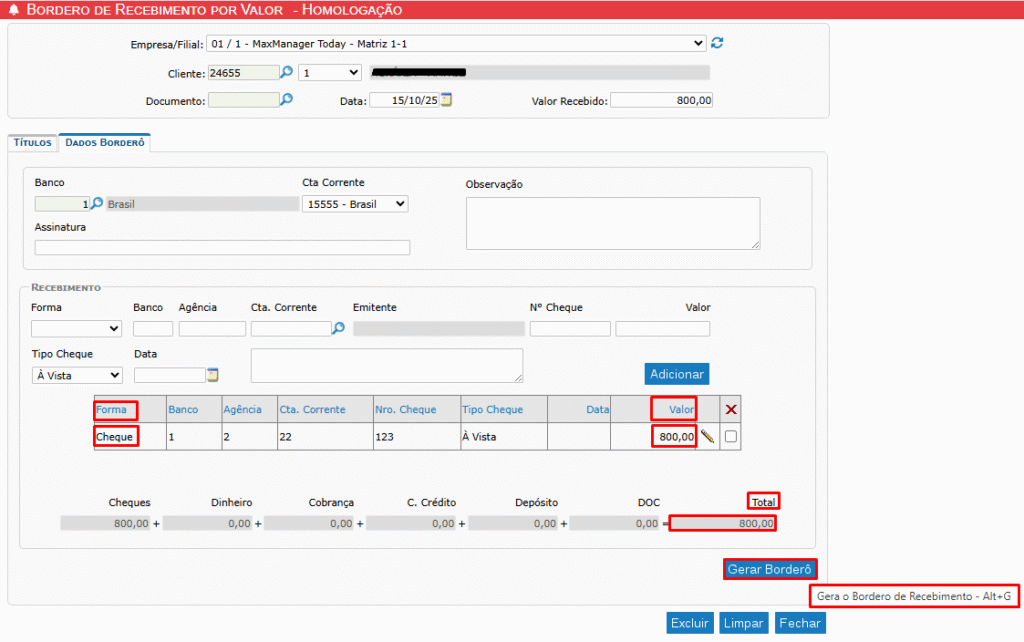The width and height of the screenshot is (1024, 642).
Task: Open the calendar icon next to Data 15/10/25
Action: [447, 100]
